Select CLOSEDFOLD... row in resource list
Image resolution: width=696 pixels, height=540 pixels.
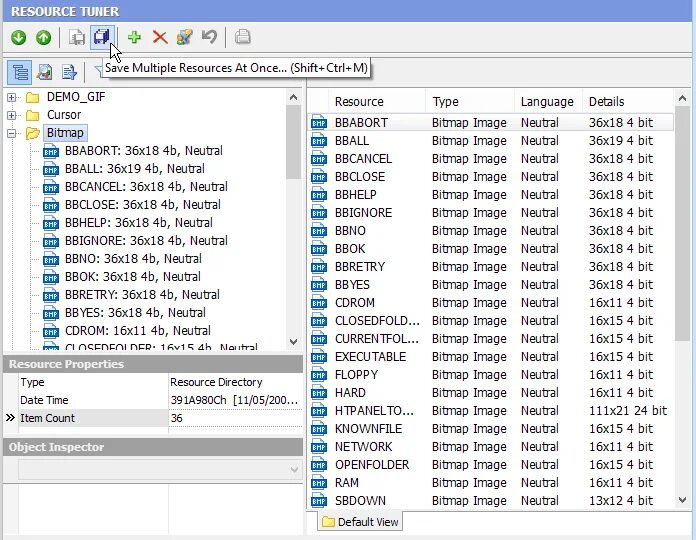pos(490,321)
